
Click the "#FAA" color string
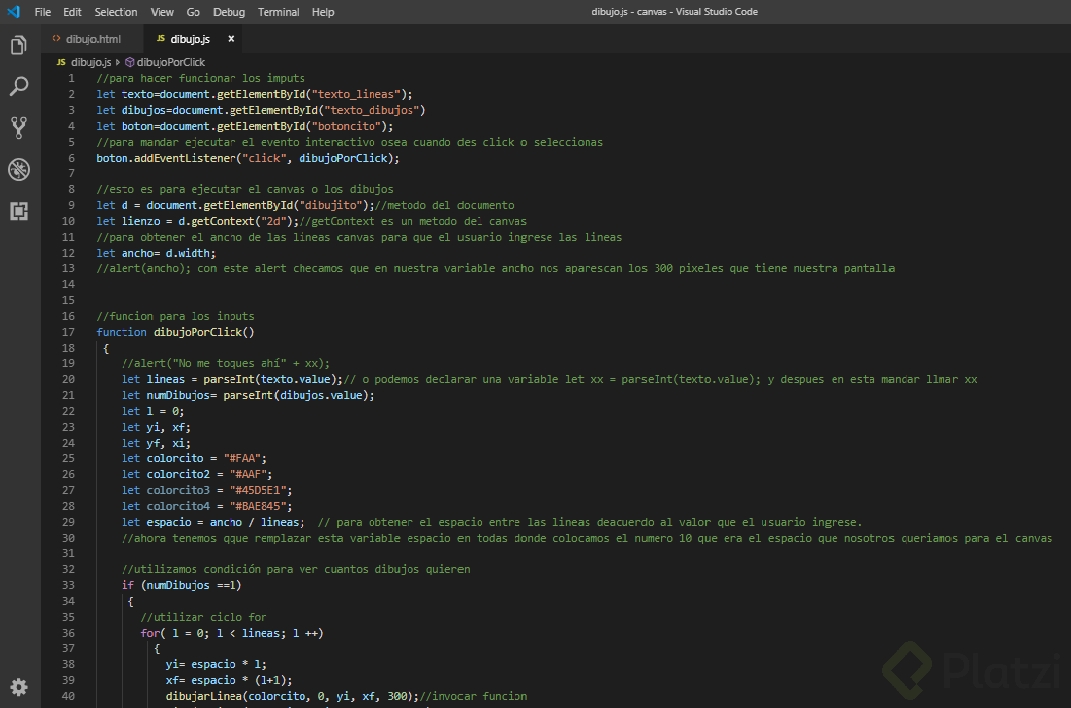tap(242, 458)
